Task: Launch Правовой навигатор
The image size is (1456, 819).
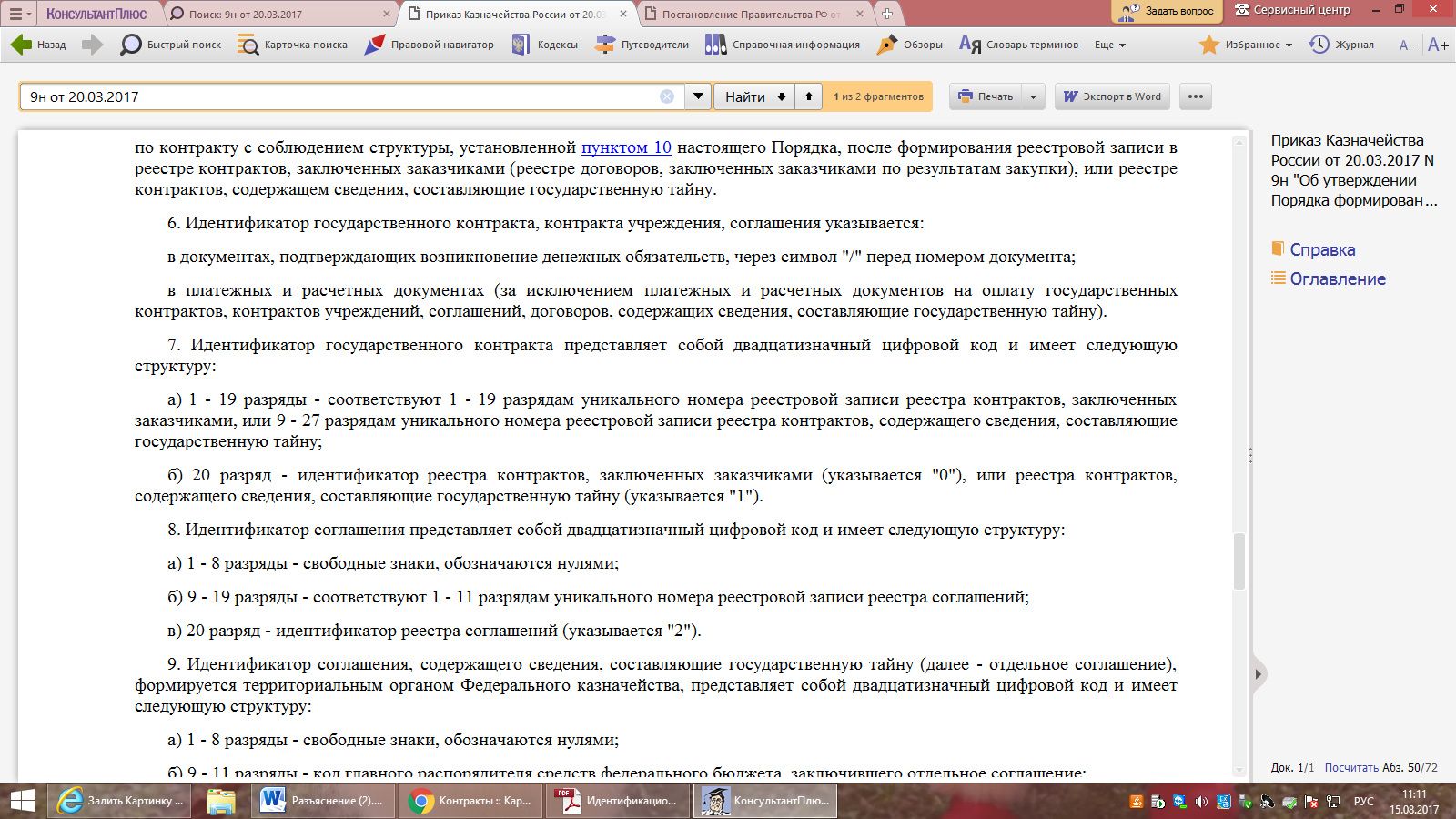Action: pyautogui.click(x=429, y=45)
